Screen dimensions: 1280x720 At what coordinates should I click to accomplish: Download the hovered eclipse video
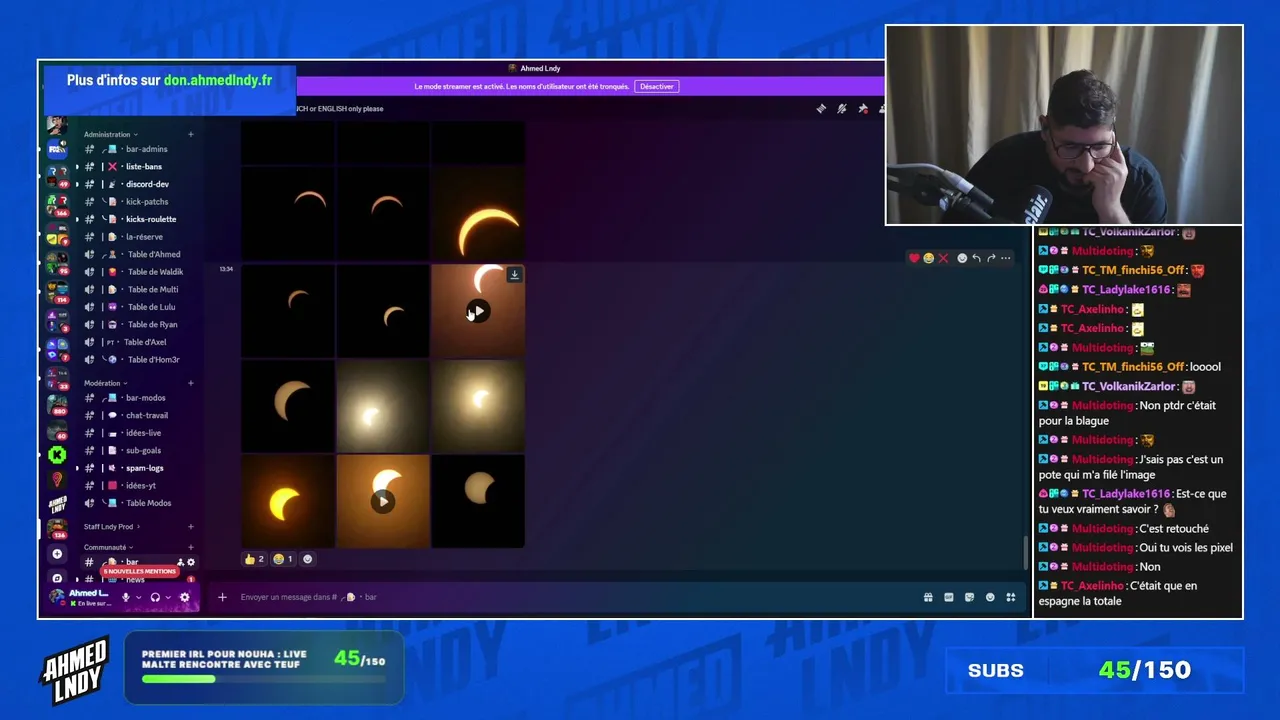pyautogui.click(x=514, y=274)
